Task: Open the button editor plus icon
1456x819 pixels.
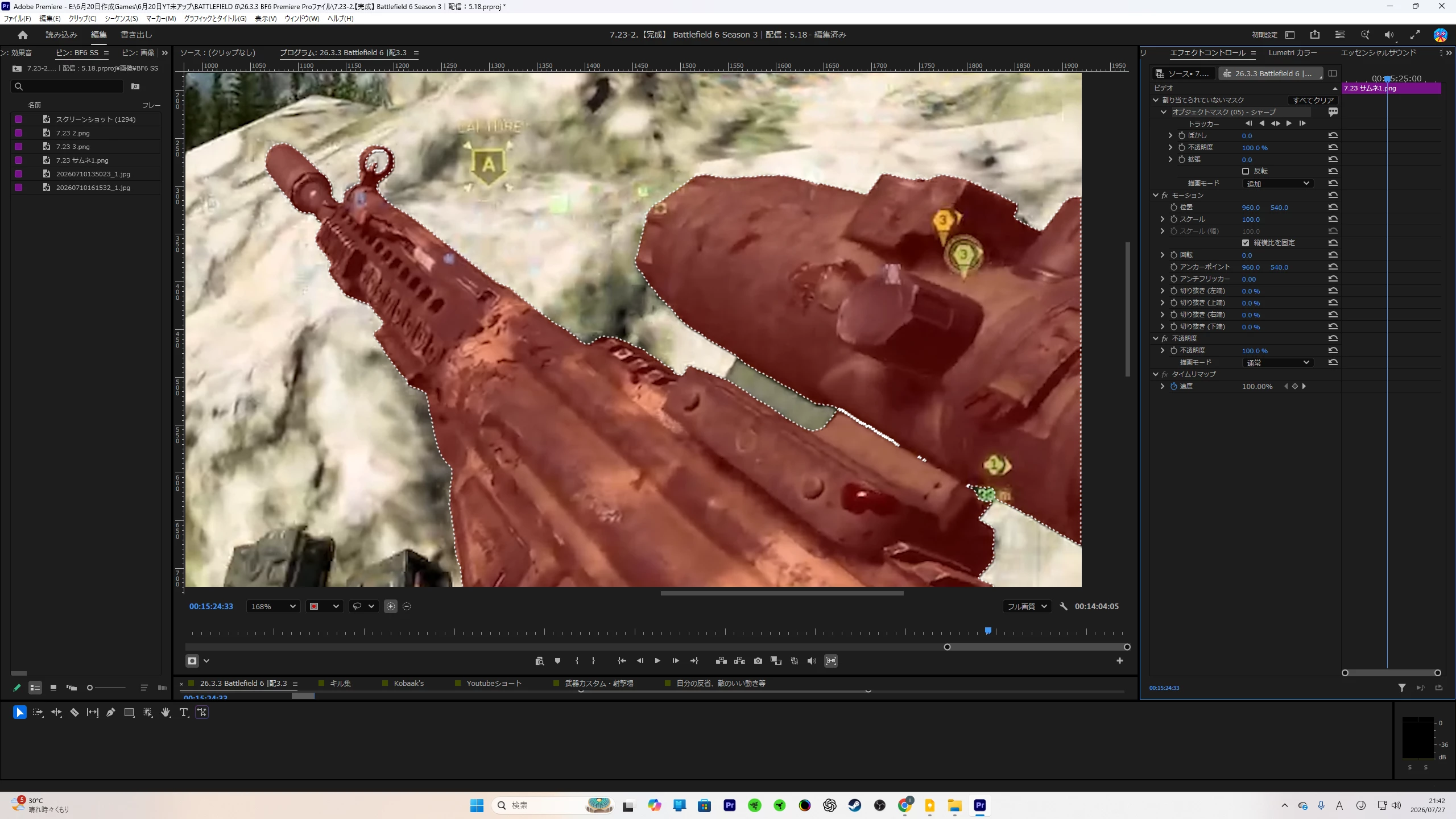Action: [1120, 661]
